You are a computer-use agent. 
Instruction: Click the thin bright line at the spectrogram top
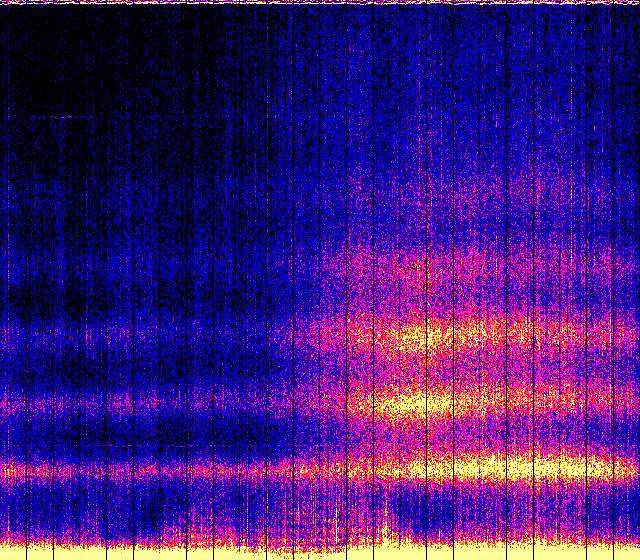pos(320,3)
